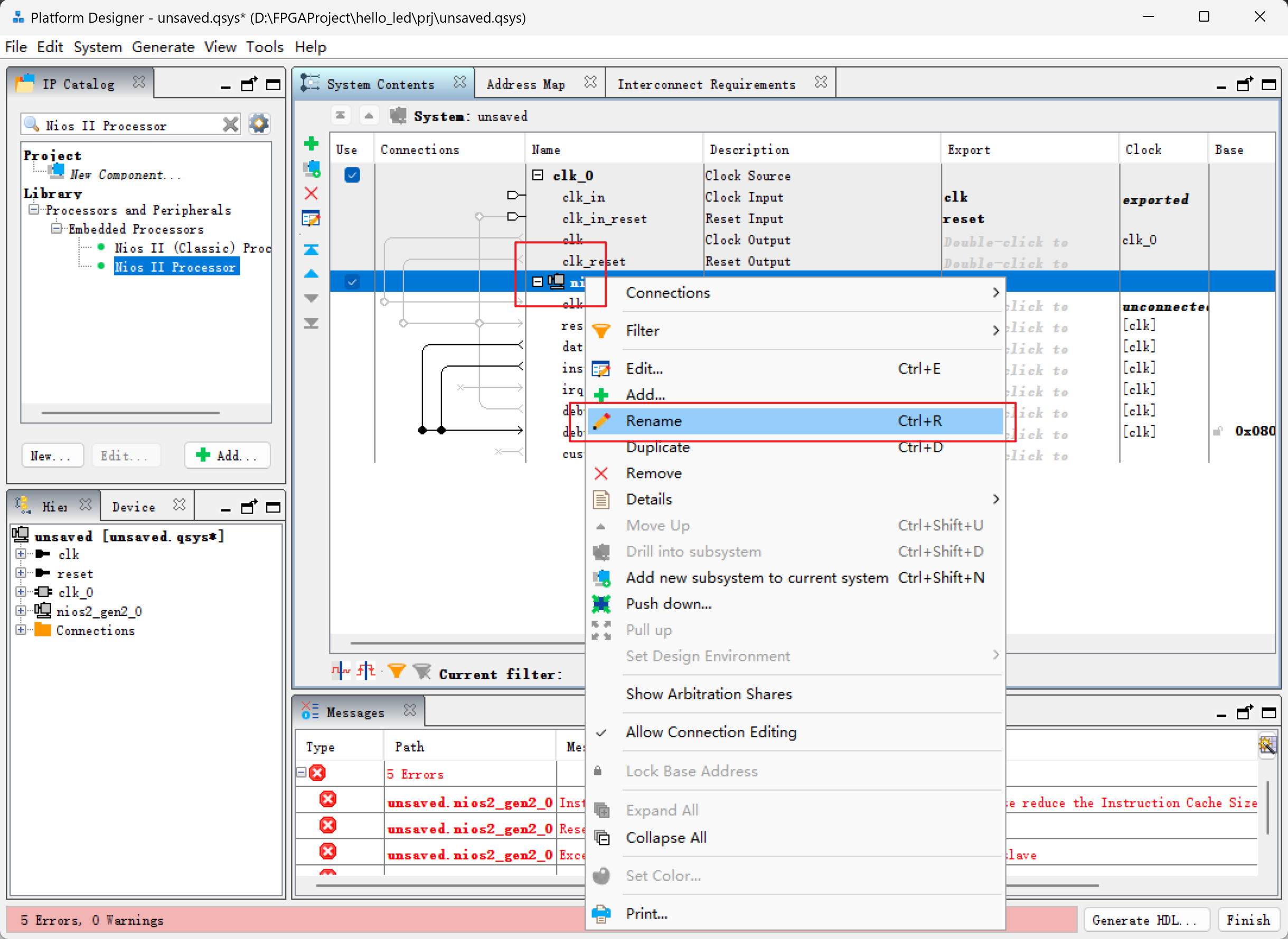Click the IP Catalog search settings gear icon
Image resolution: width=1288 pixels, height=939 pixels.
point(259,124)
